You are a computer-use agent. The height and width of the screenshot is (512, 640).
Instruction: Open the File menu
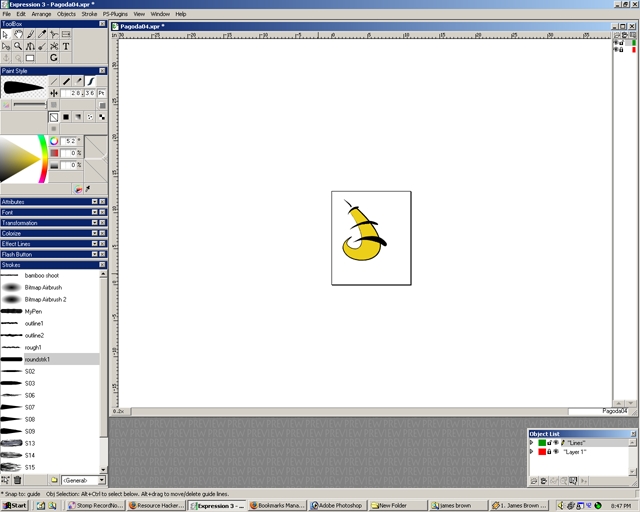point(7,14)
